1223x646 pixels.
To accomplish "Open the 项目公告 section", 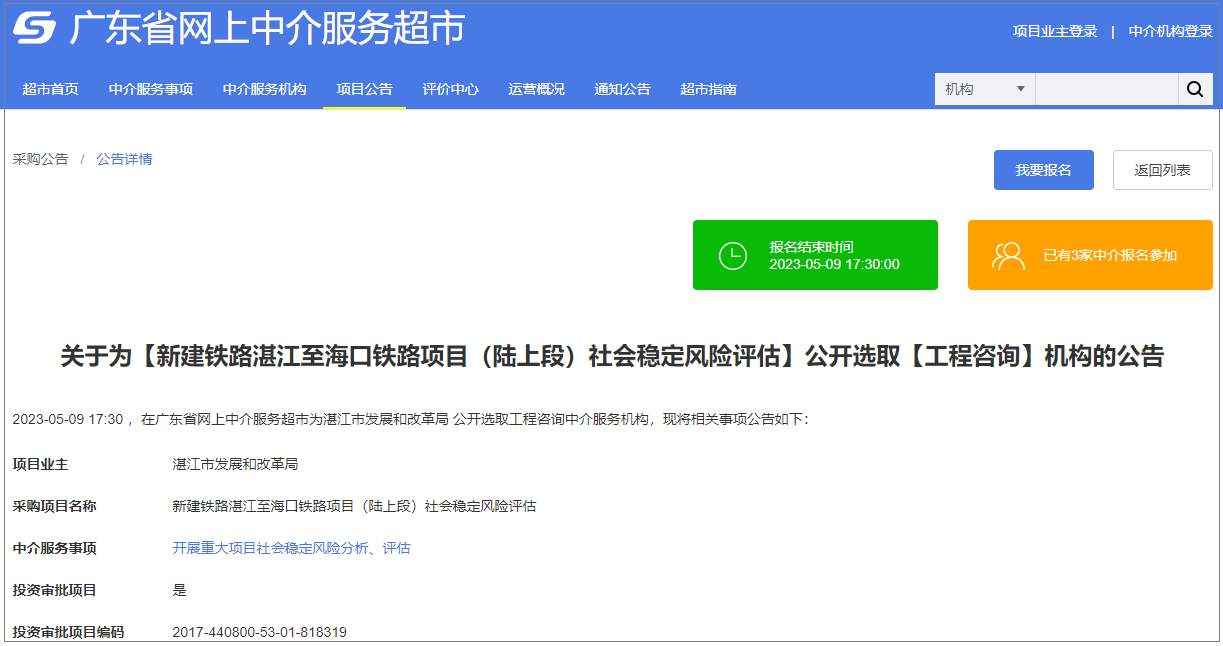I will (x=364, y=89).
